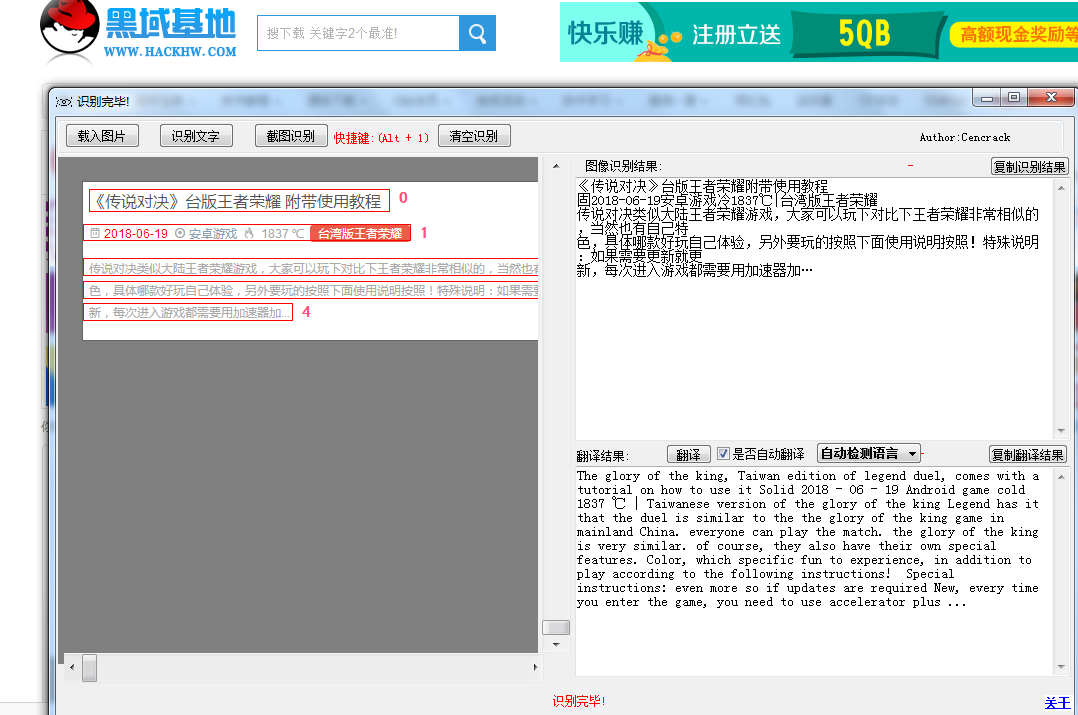
Task: Click the 快捷键 (Alt + 1) hint text
Action: pyautogui.click(x=382, y=138)
